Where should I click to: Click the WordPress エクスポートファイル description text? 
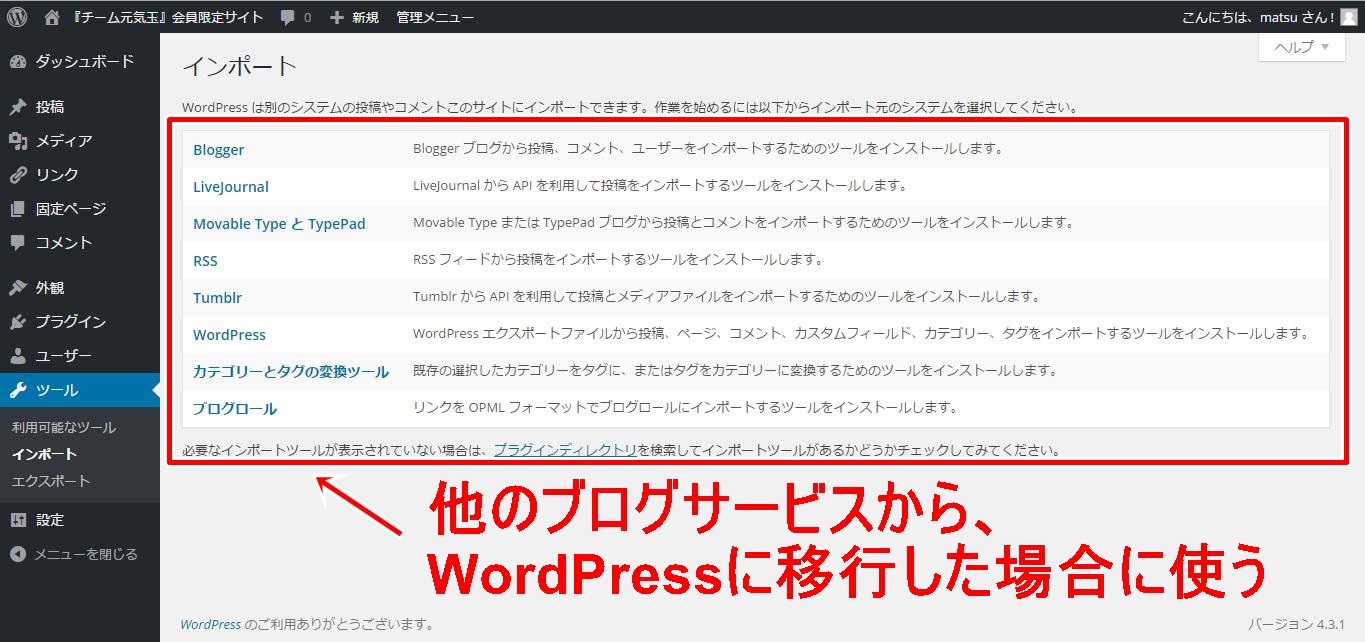[x=861, y=334]
